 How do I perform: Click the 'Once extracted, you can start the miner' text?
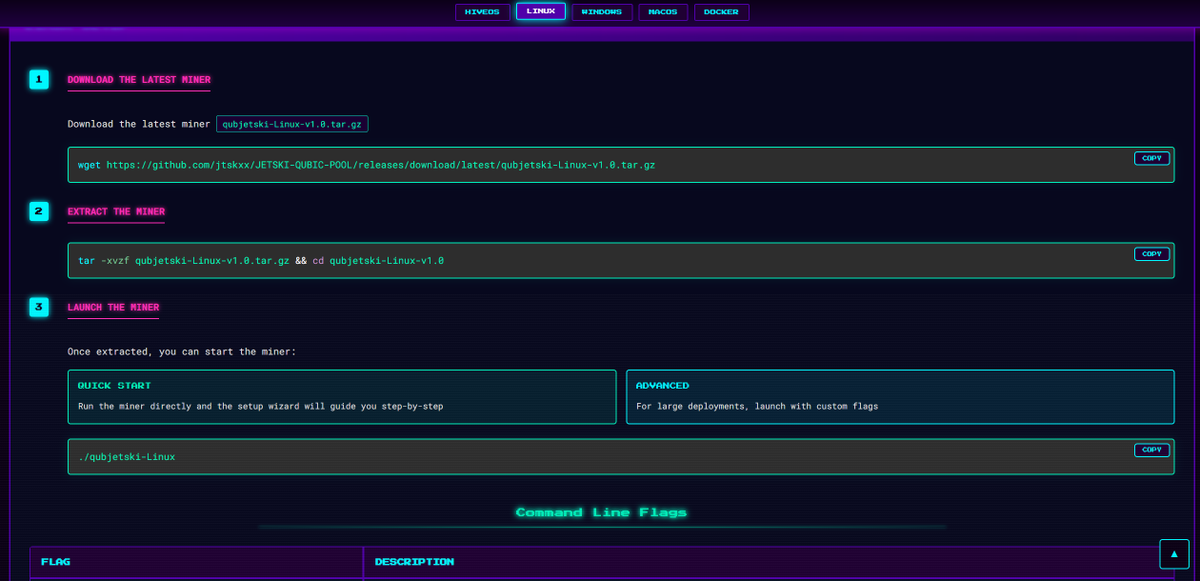pyautogui.click(x=182, y=352)
